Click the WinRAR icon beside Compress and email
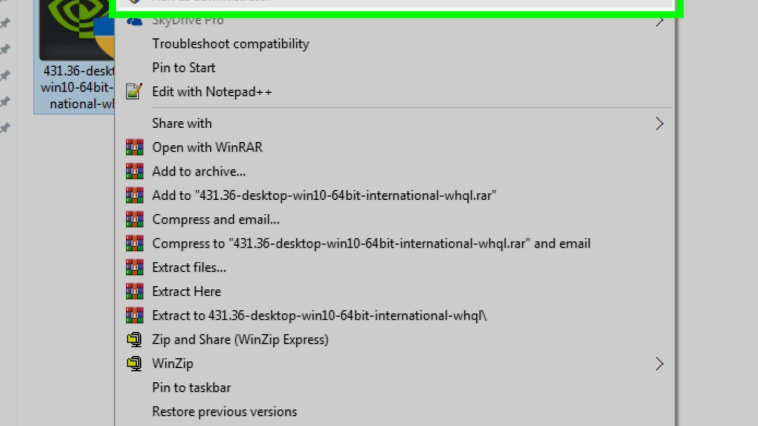The image size is (758, 426). [134, 220]
